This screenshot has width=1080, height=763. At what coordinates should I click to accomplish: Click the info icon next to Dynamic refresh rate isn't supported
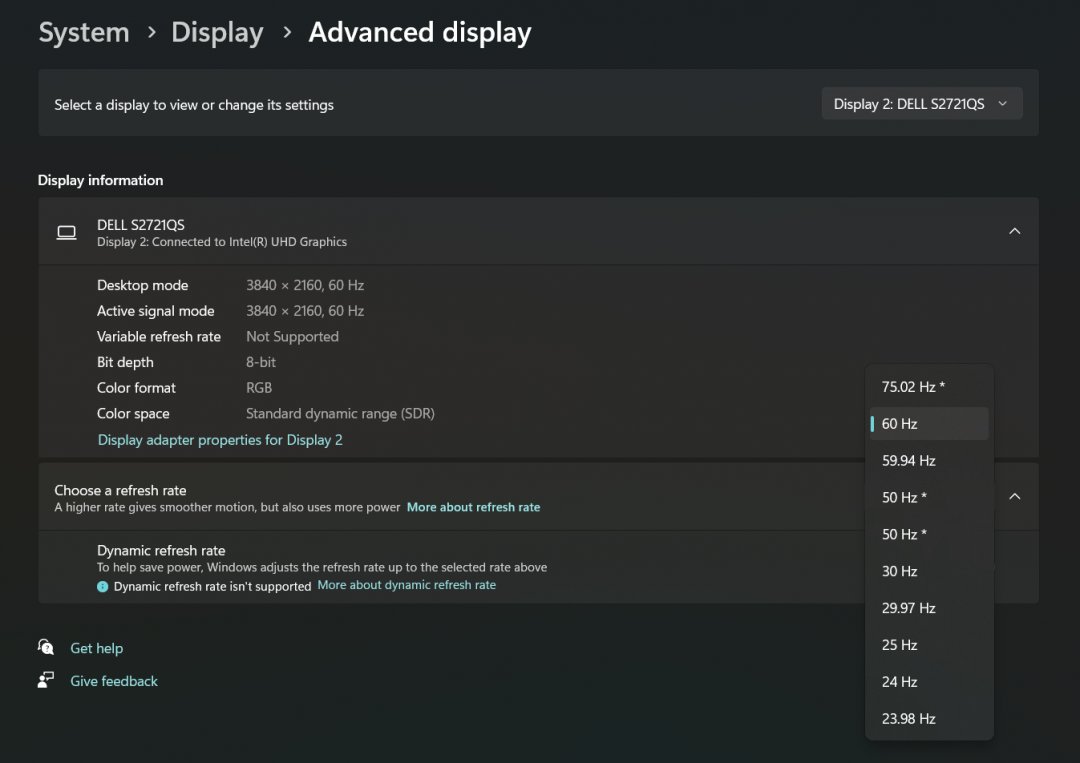103,587
